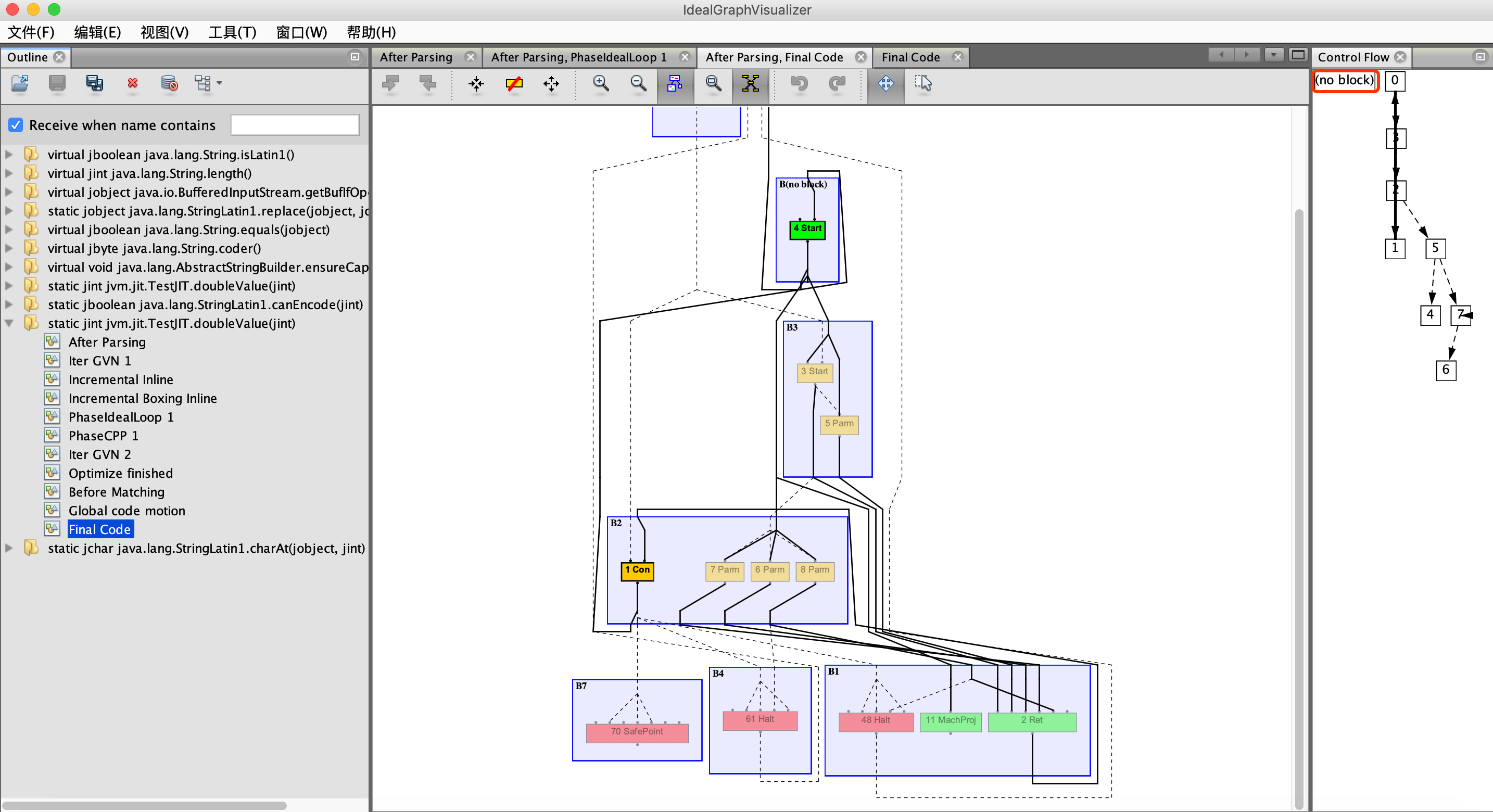1493x812 pixels.
Task: Click the red Remove selected graphs icon
Action: (133, 83)
